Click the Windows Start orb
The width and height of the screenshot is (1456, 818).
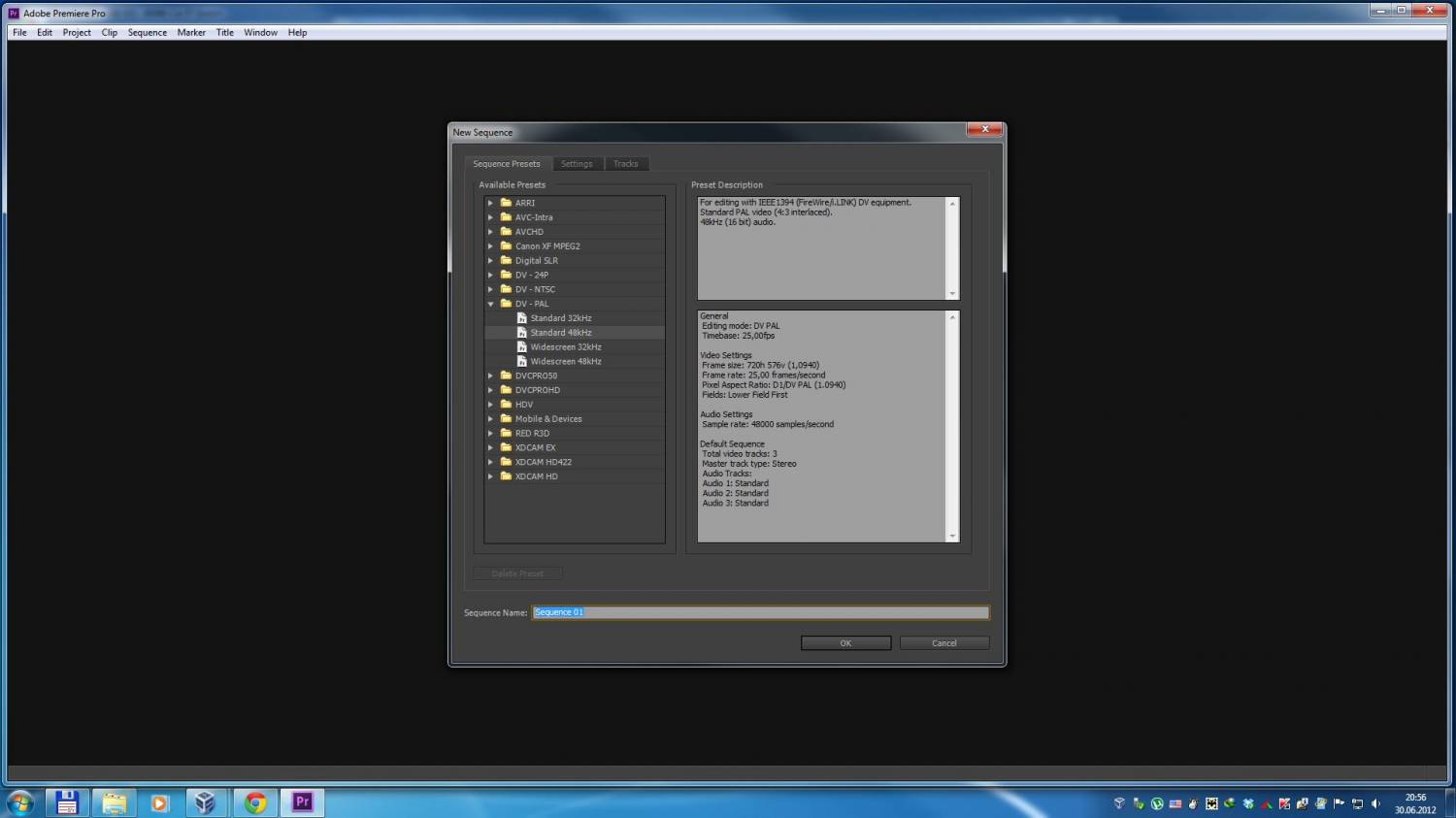(20, 802)
